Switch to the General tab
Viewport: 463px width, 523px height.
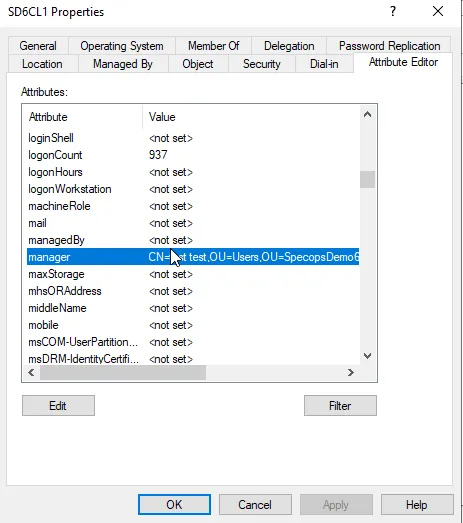click(38, 46)
